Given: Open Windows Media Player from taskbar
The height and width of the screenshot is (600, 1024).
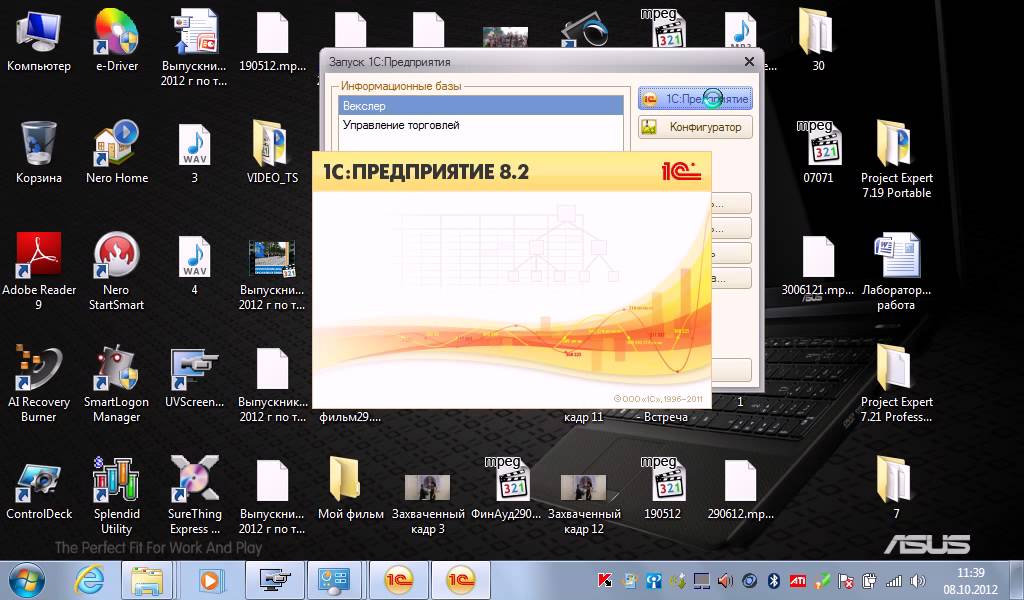Looking at the screenshot, I should 210,580.
